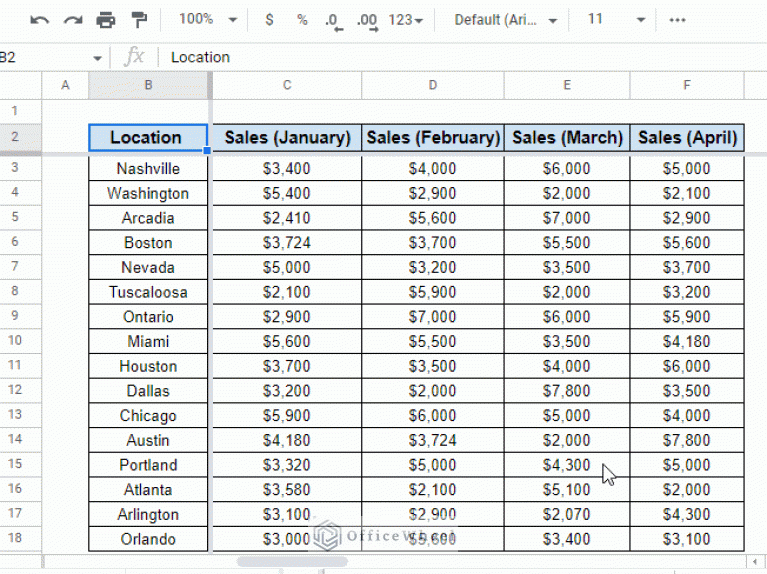Click the Atlanta cell
Viewport: 767px width, 574px height.
[148, 489]
